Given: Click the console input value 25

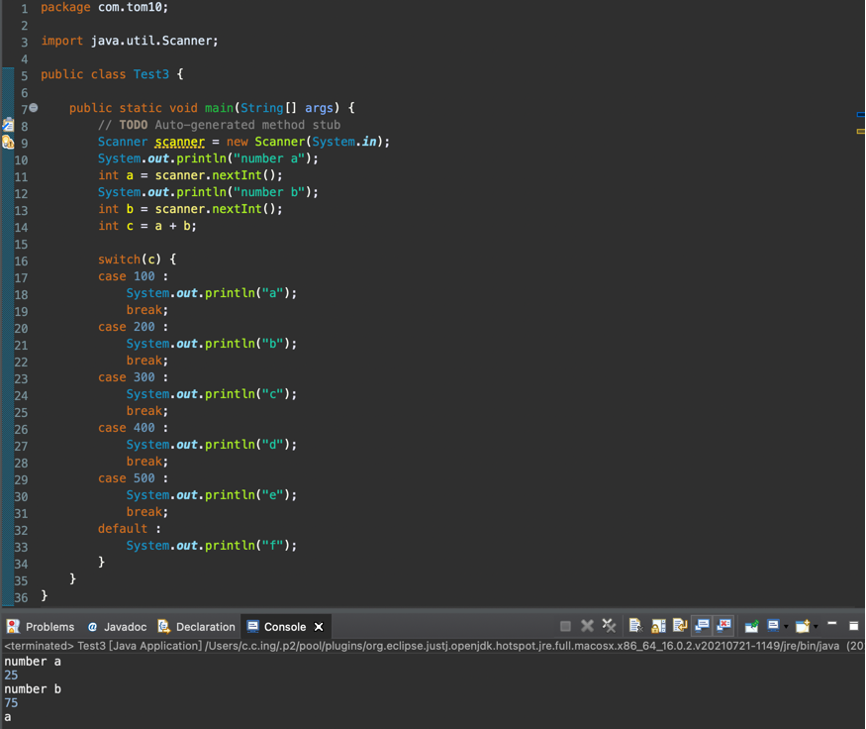Looking at the screenshot, I should click(11, 675).
